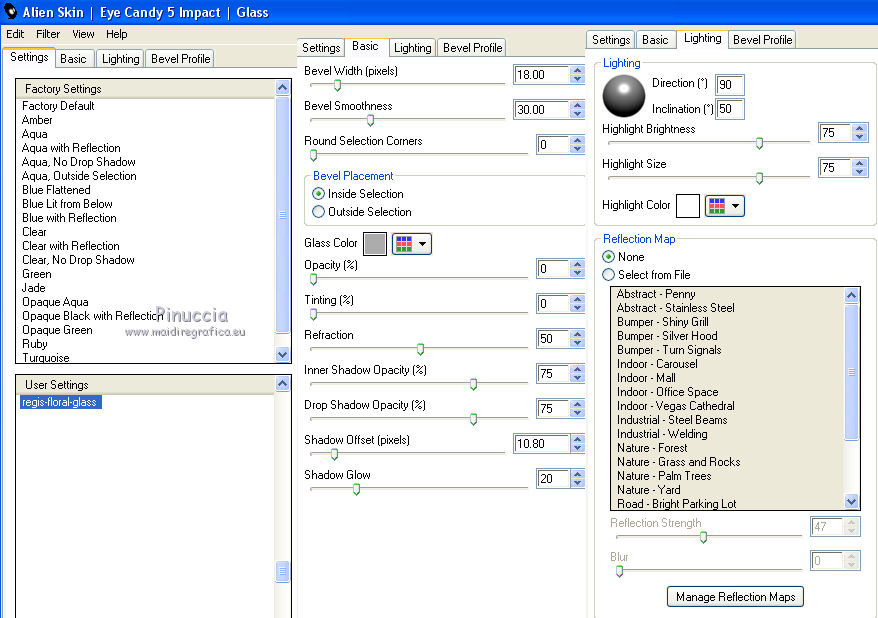
Task: Decrease Refraction with down arrow
Action: (577, 343)
